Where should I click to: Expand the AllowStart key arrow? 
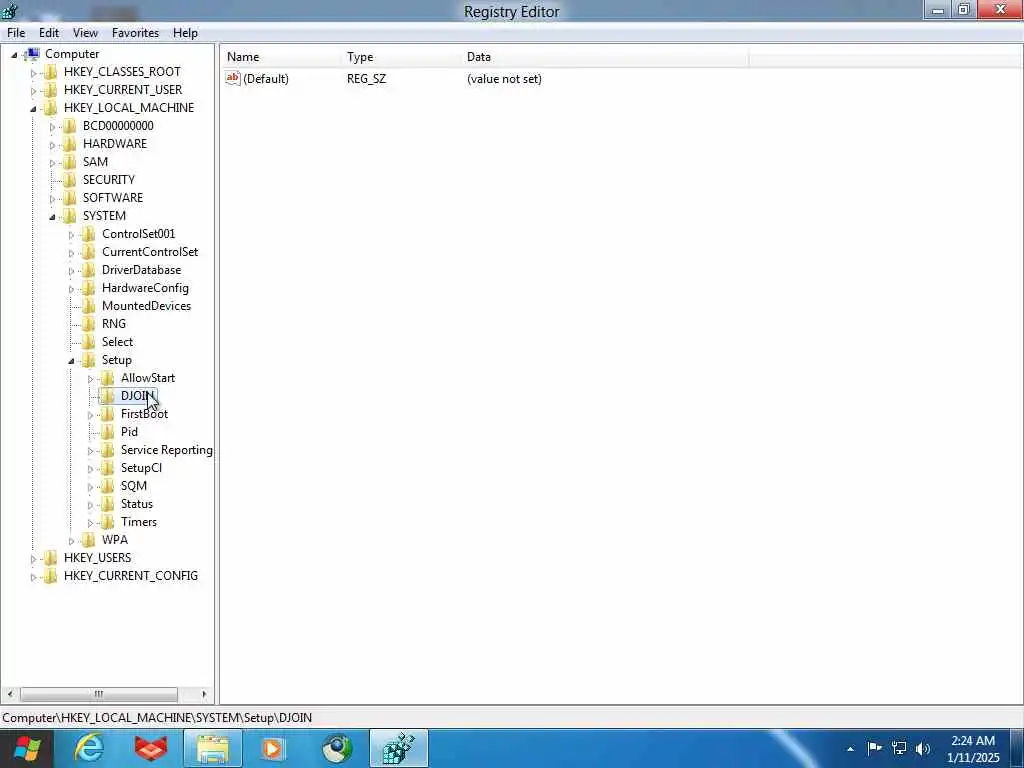coord(90,379)
